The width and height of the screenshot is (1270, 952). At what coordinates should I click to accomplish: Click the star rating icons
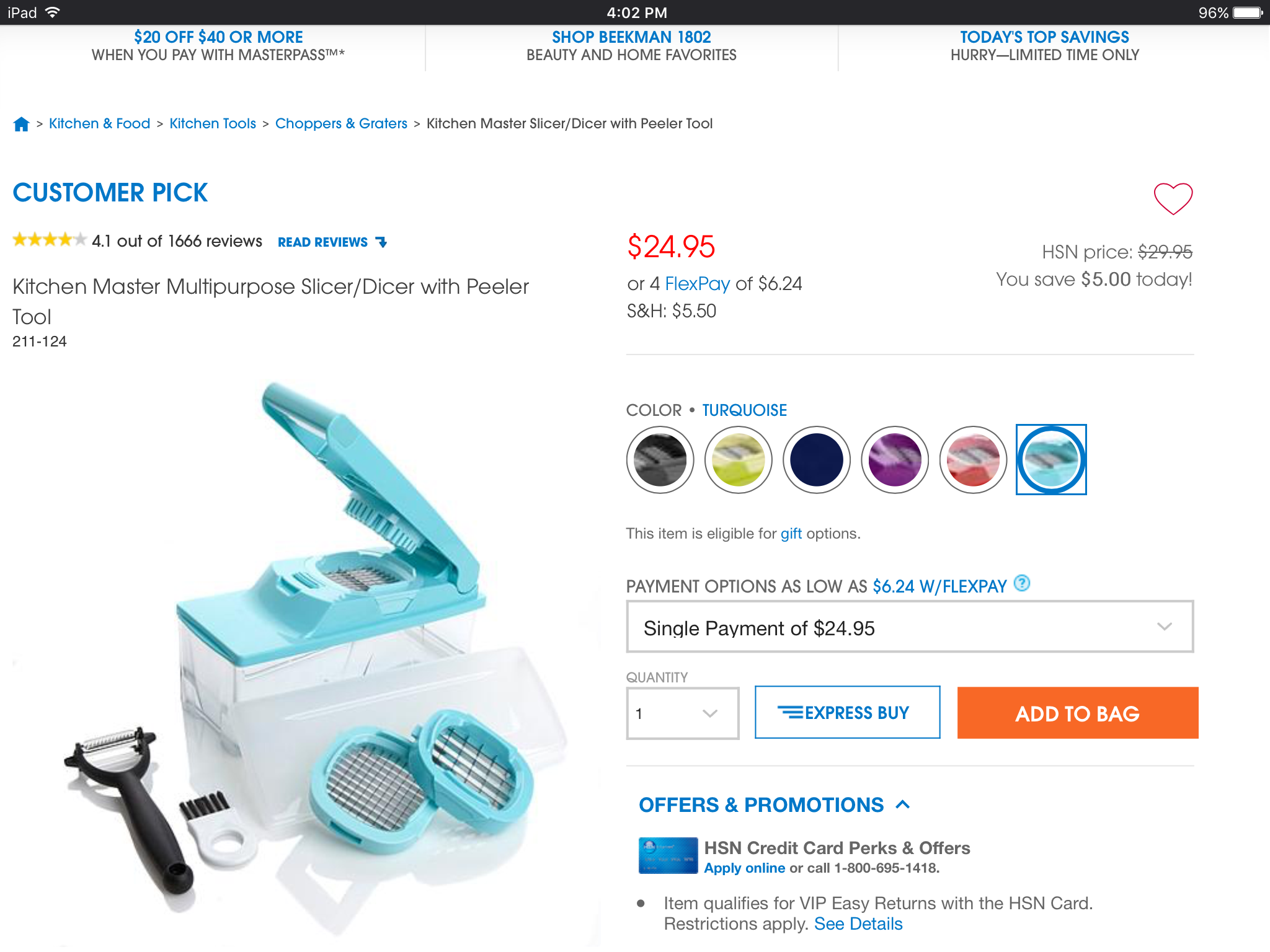(x=49, y=240)
